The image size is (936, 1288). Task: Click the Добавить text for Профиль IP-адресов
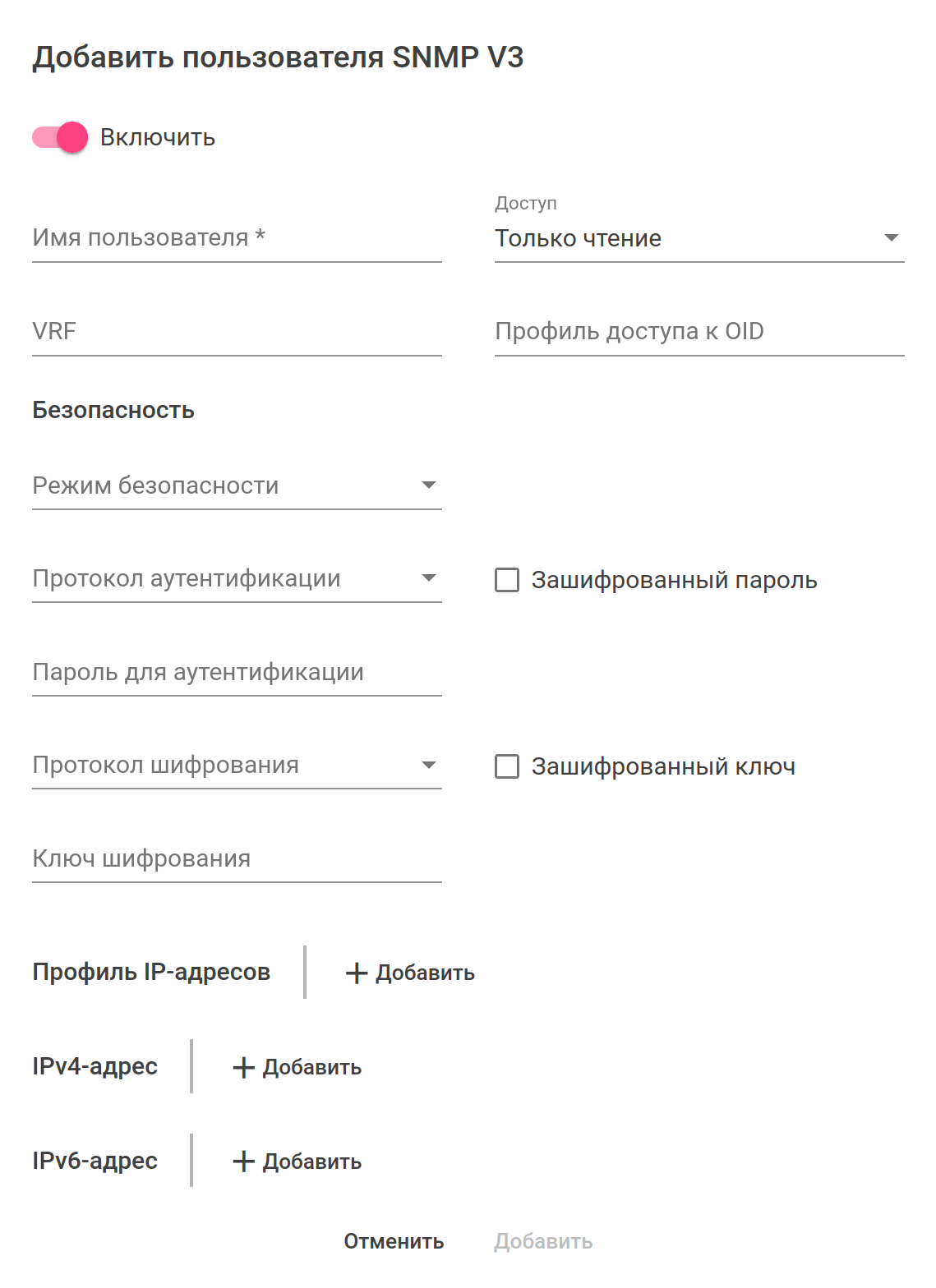click(x=425, y=973)
